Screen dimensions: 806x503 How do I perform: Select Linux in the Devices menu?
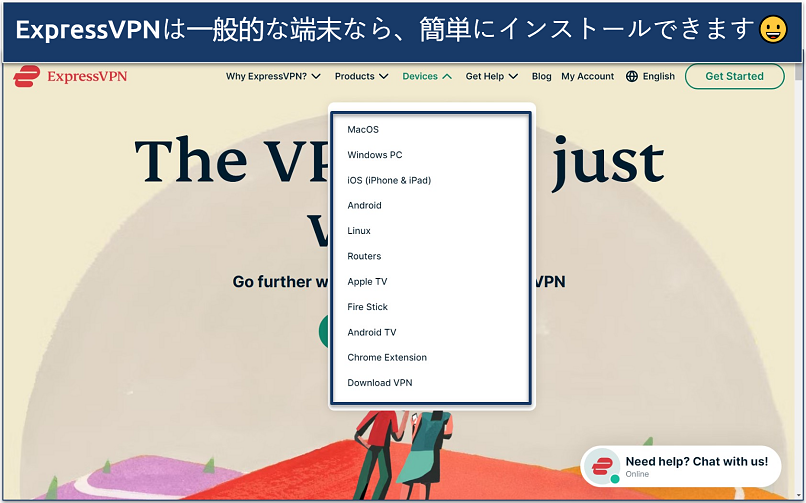[x=359, y=231]
